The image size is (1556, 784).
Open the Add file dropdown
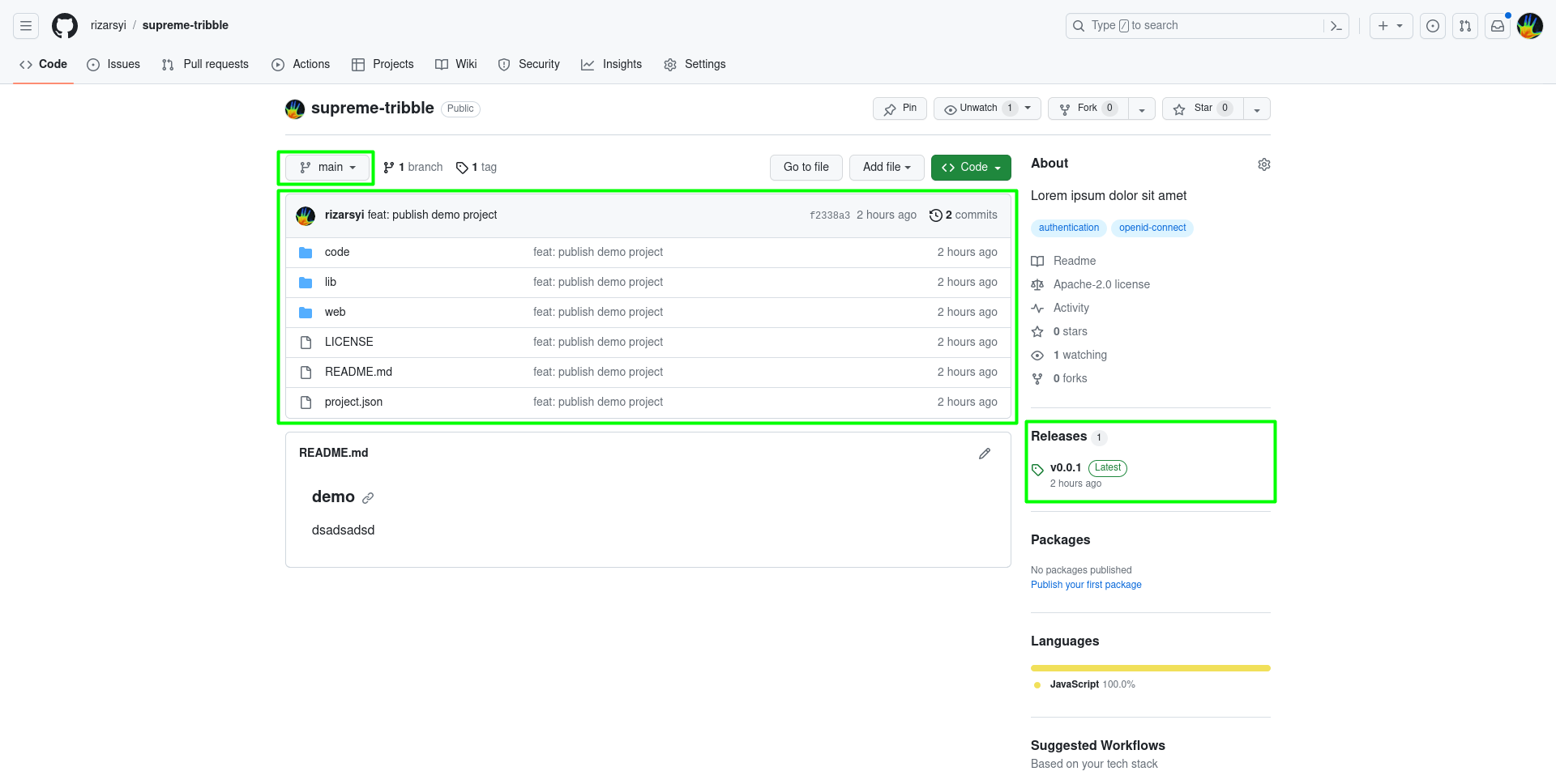pyautogui.click(x=887, y=168)
